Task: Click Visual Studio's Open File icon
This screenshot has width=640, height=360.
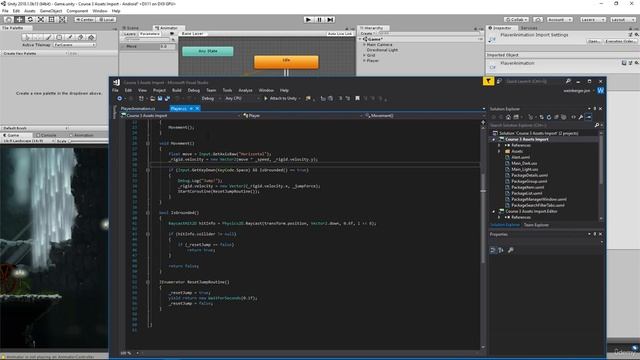Action: coord(152,98)
